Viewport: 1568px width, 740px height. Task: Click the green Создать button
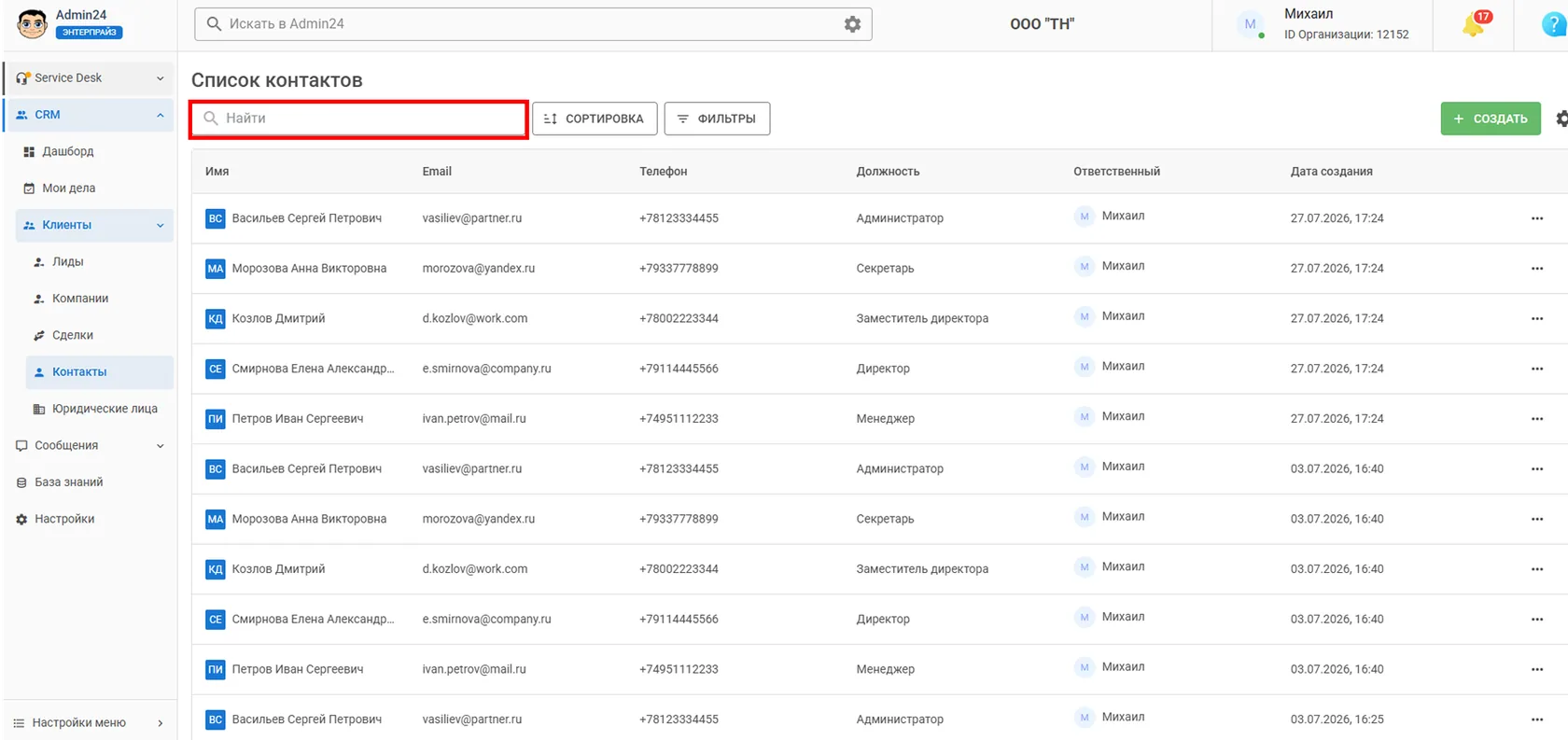point(1491,119)
